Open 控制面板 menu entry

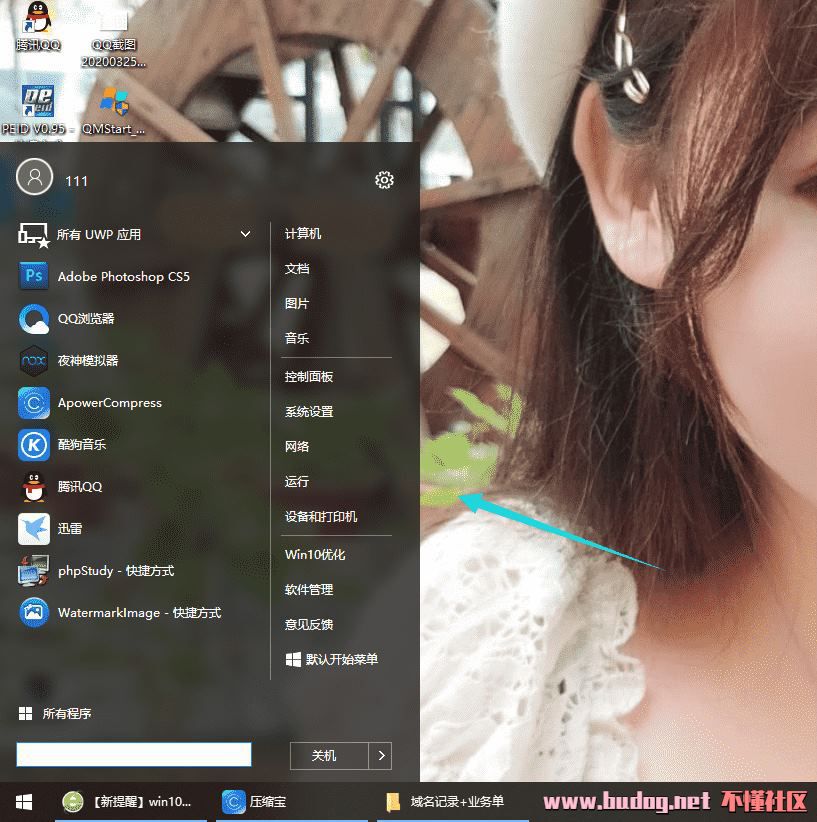click(309, 377)
